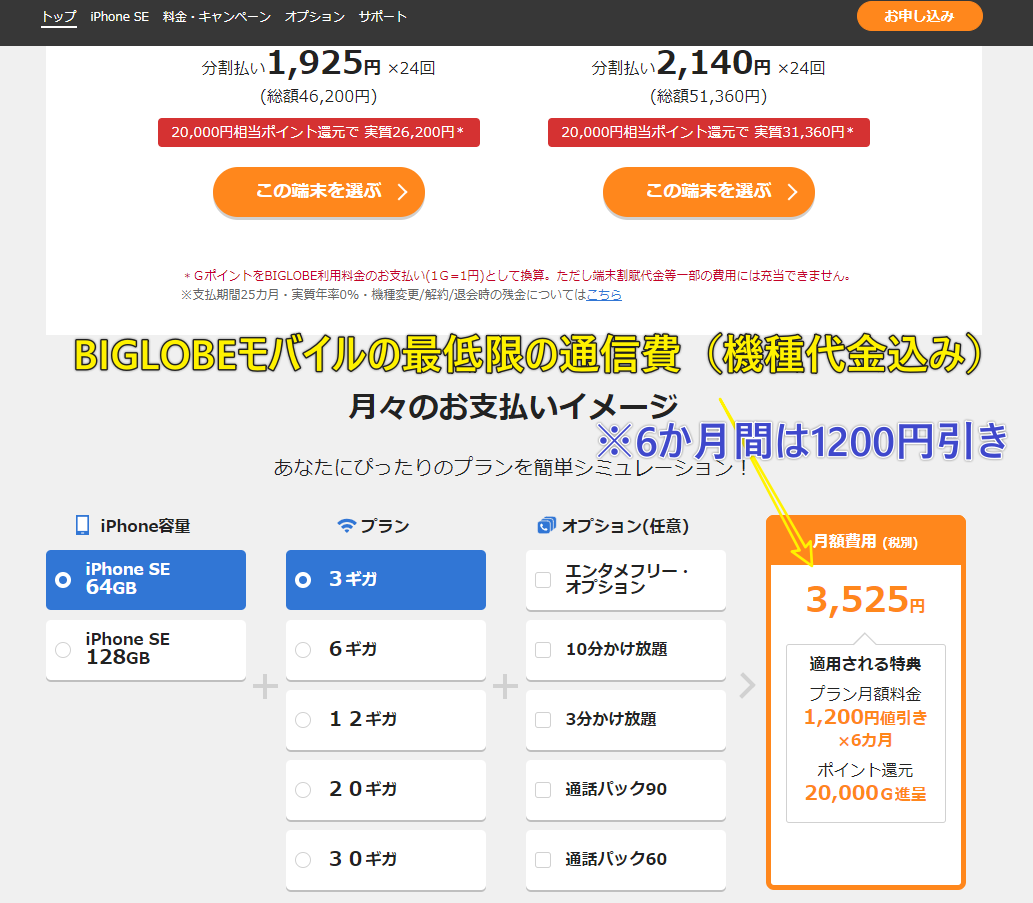
Task: Open the 料金・キャンペーン nav tab
Action: 217,16
